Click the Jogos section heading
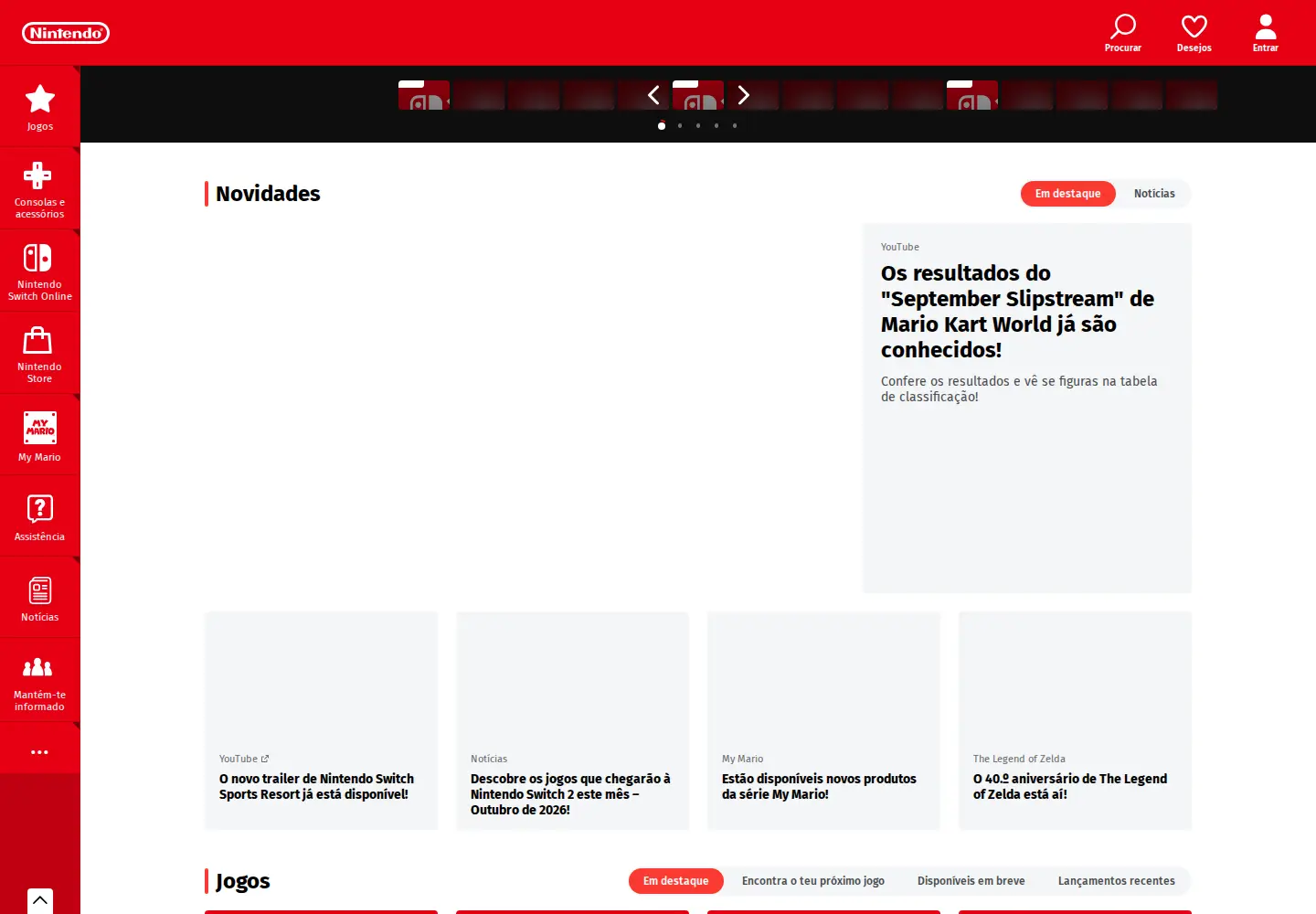The image size is (1316, 914). (243, 881)
